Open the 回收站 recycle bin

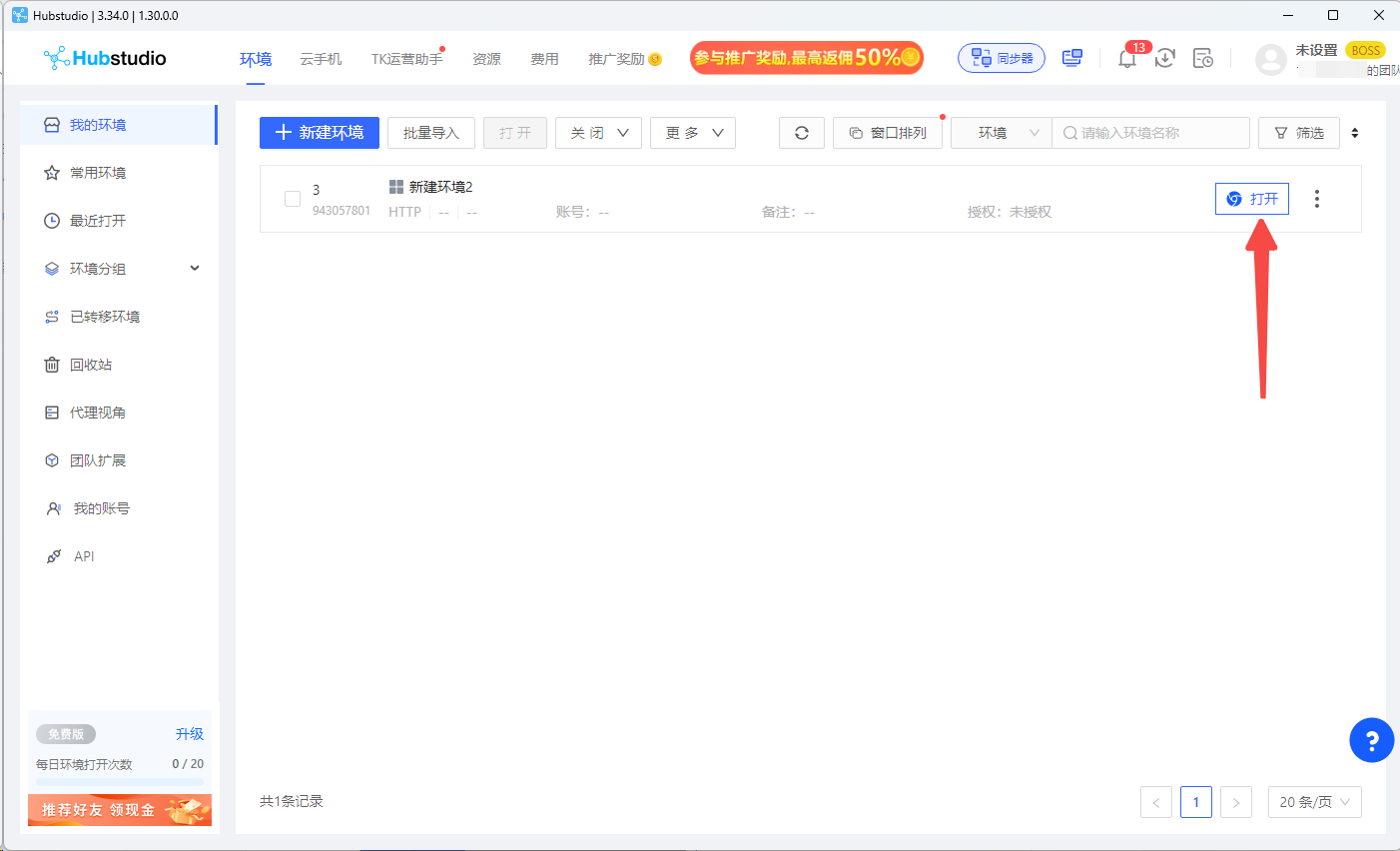pyautogui.click(x=118, y=365)
